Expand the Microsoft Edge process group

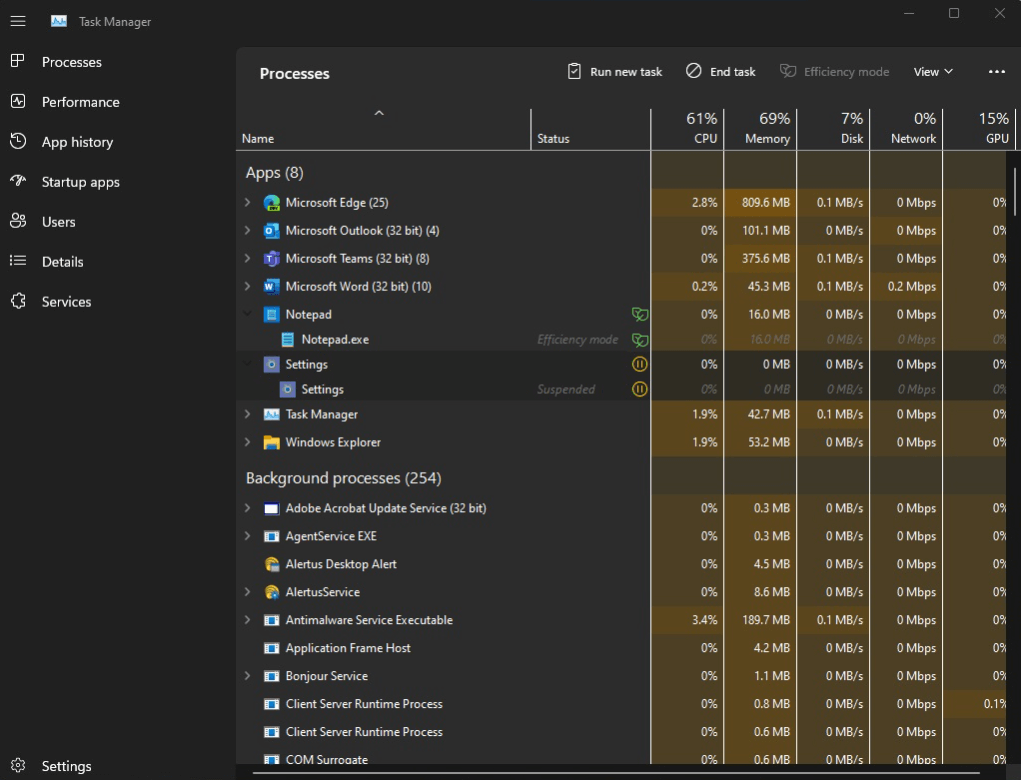coord(247,202)
